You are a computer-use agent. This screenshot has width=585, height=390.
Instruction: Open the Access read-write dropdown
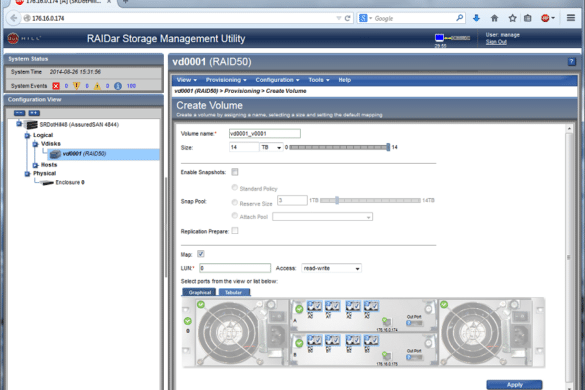point(331,268)
